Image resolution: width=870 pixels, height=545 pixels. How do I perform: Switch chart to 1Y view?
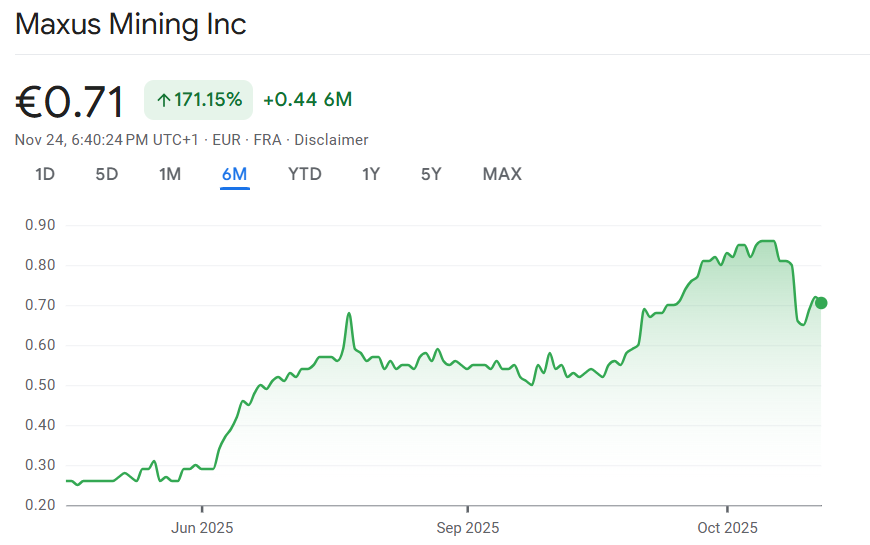point(371,174)
